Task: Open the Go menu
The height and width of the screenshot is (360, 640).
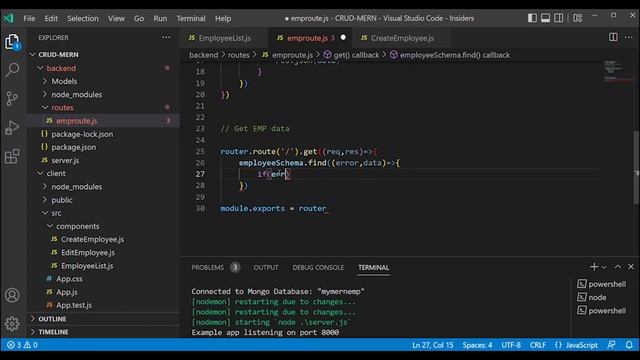Action: pyautogui.click(x=139, y=18)
